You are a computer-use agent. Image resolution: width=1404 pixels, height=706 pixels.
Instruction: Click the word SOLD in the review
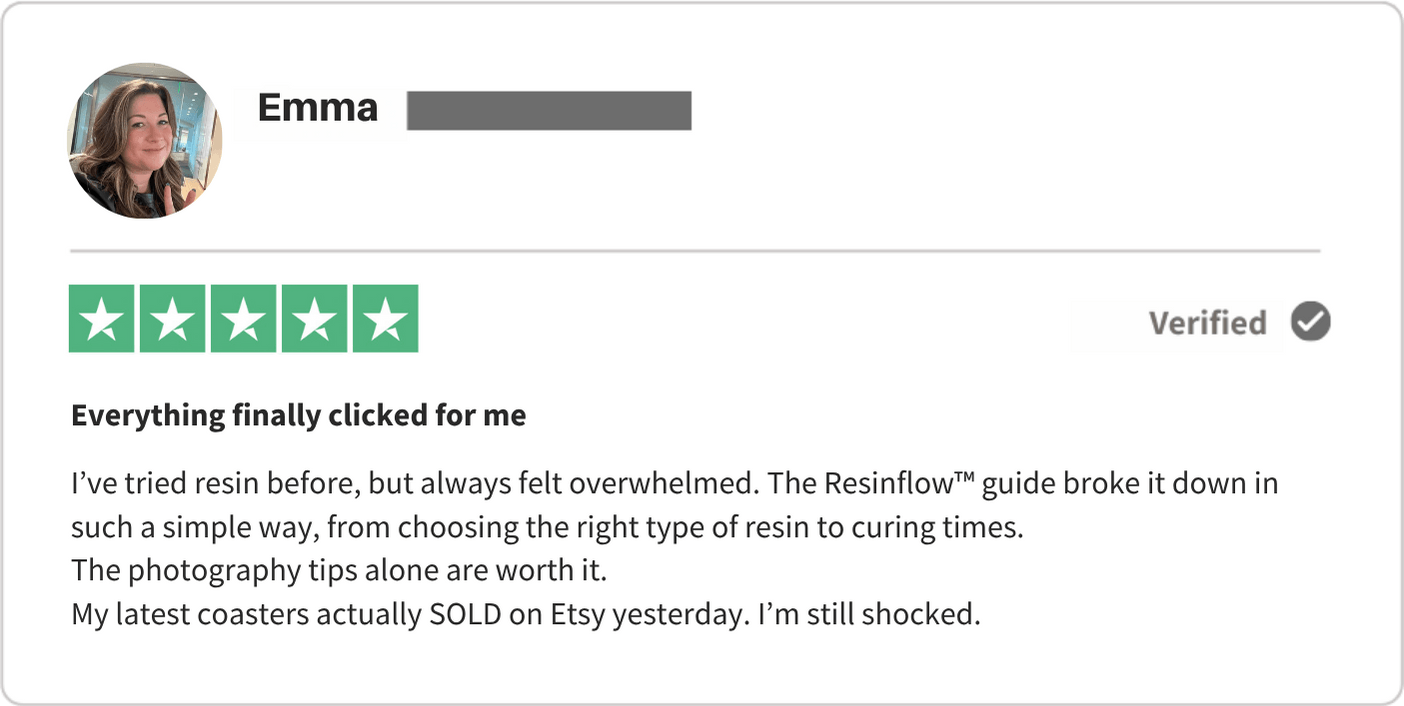coord(465,614)
